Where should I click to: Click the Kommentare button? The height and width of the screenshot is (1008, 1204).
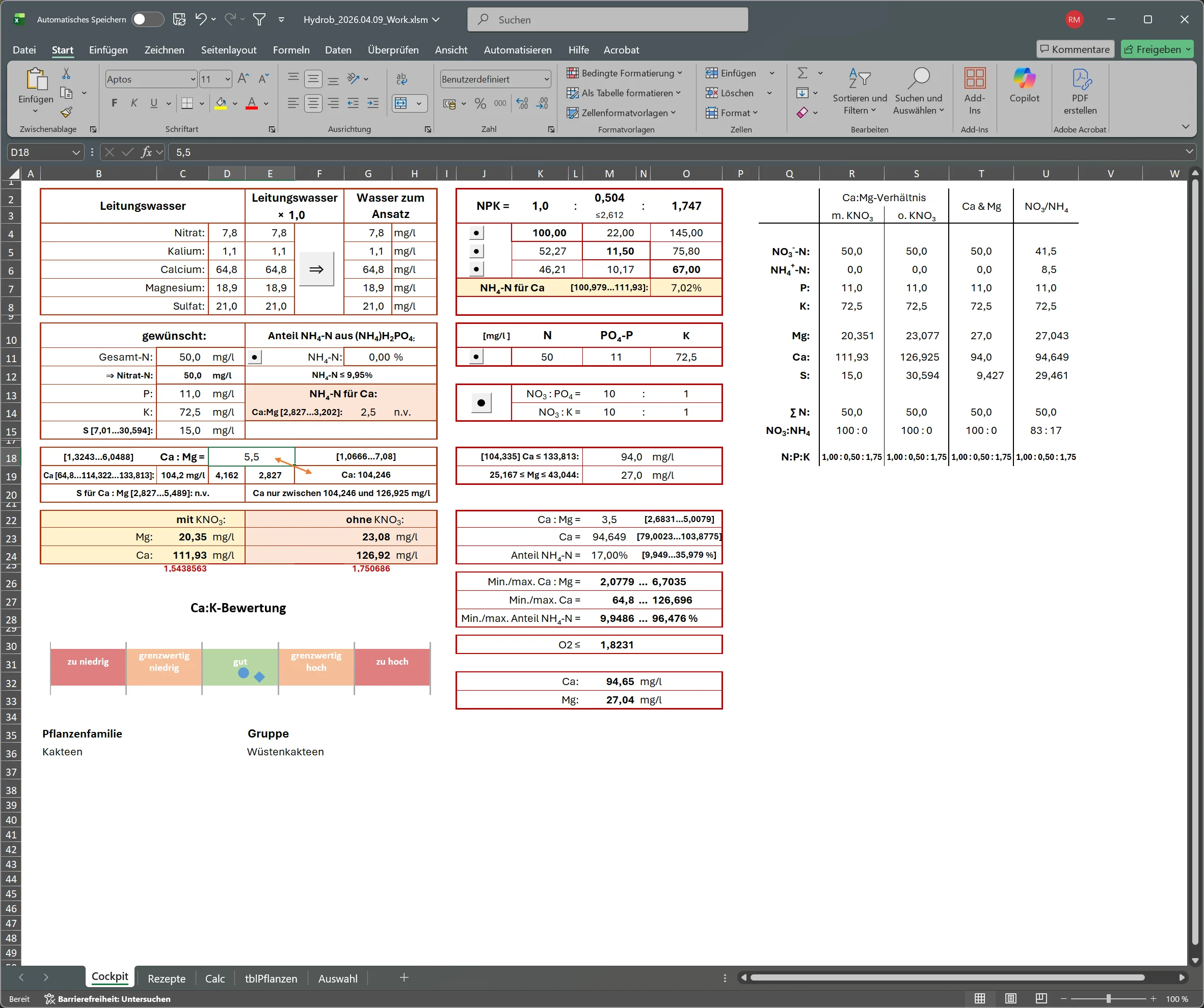pos(1075,49)
